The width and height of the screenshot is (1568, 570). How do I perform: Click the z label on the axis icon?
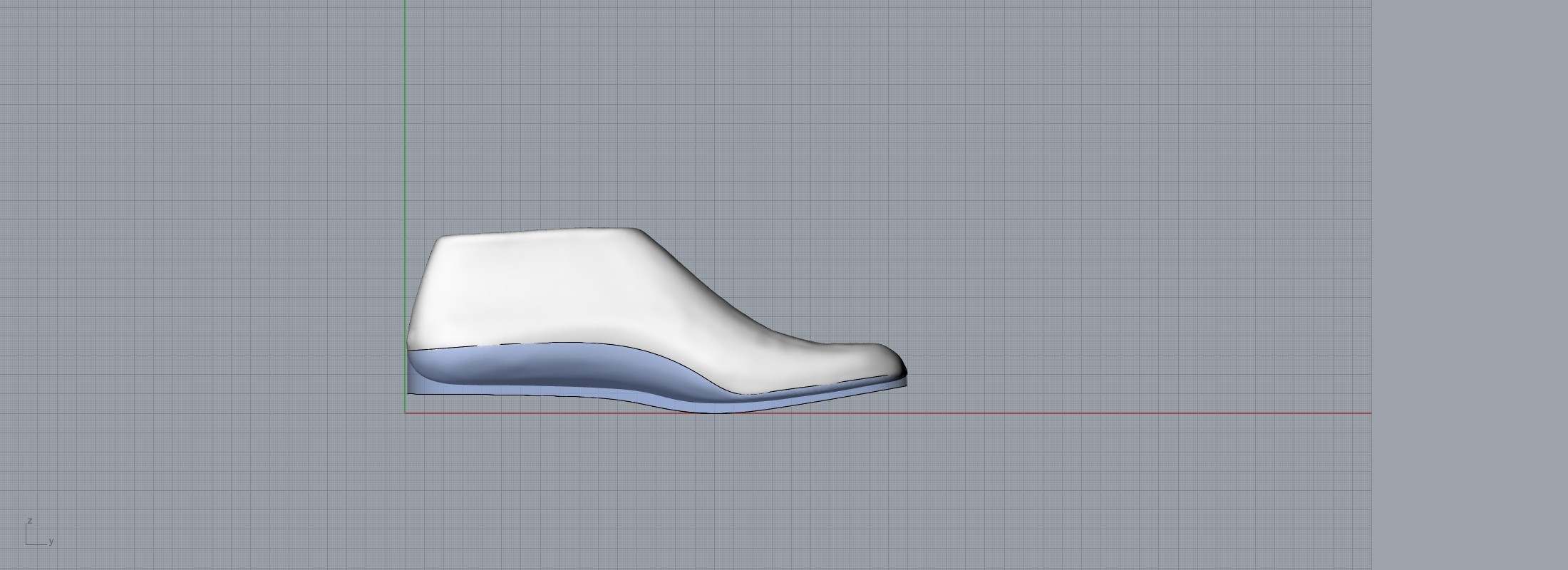29,521
